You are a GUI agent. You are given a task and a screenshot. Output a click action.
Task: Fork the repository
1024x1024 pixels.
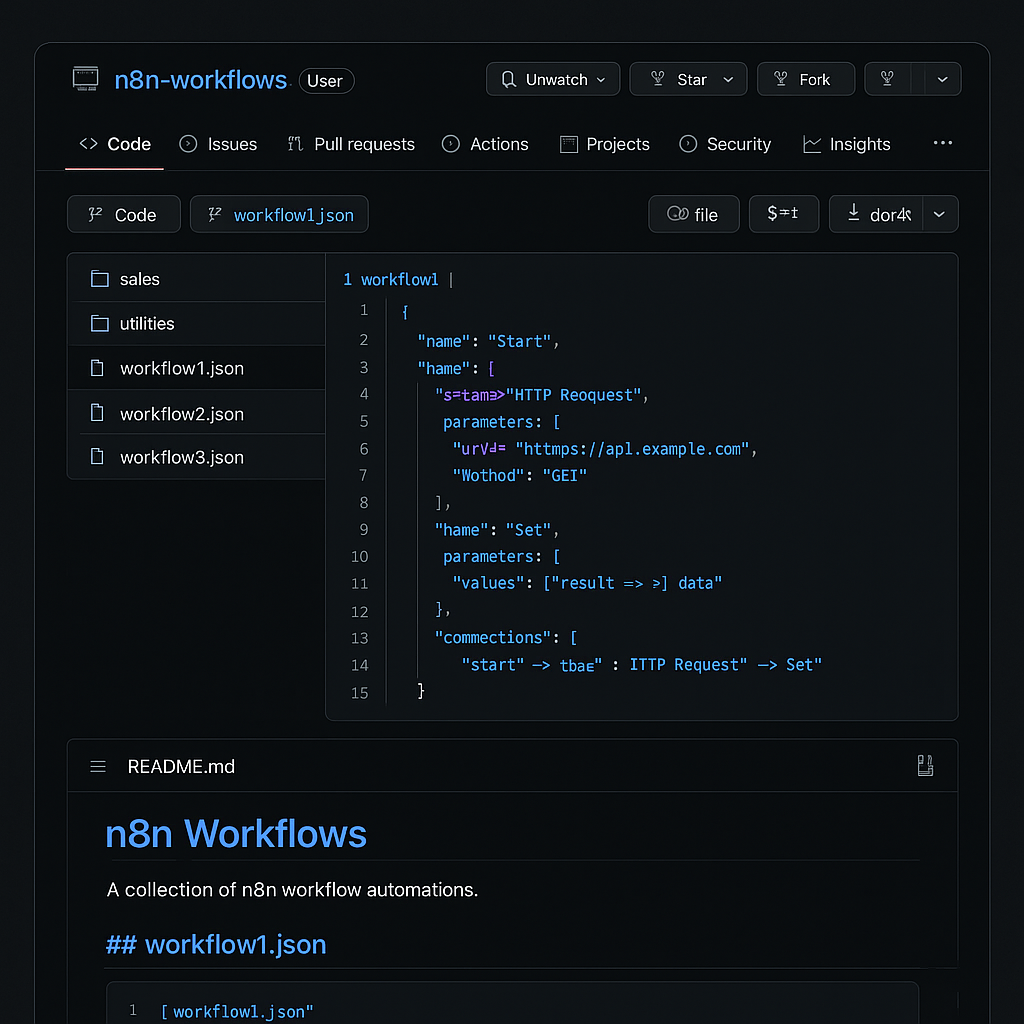point(805,79)
